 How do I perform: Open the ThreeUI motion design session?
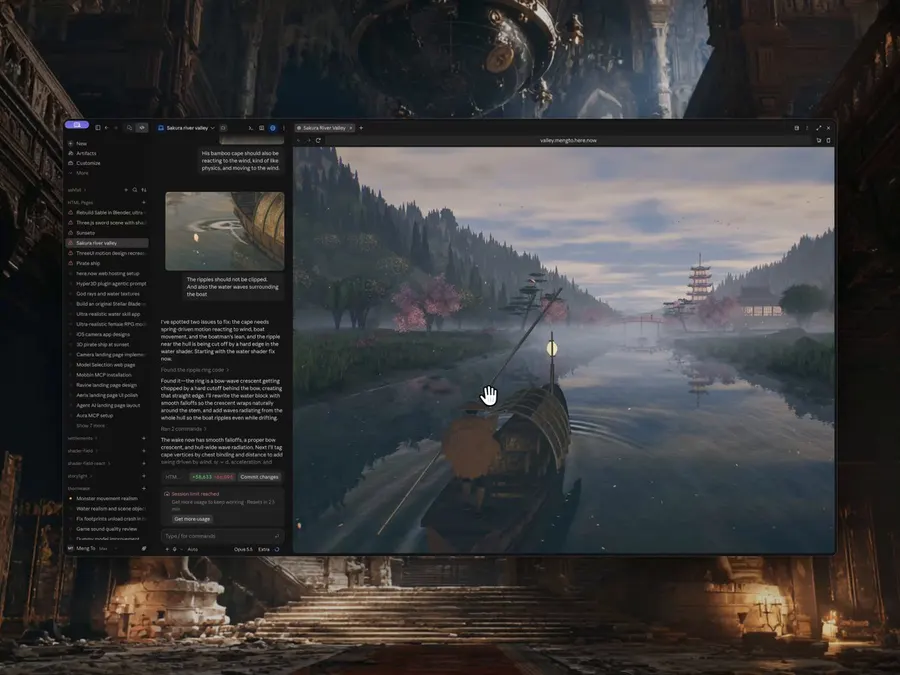click(x=108, y=253)
